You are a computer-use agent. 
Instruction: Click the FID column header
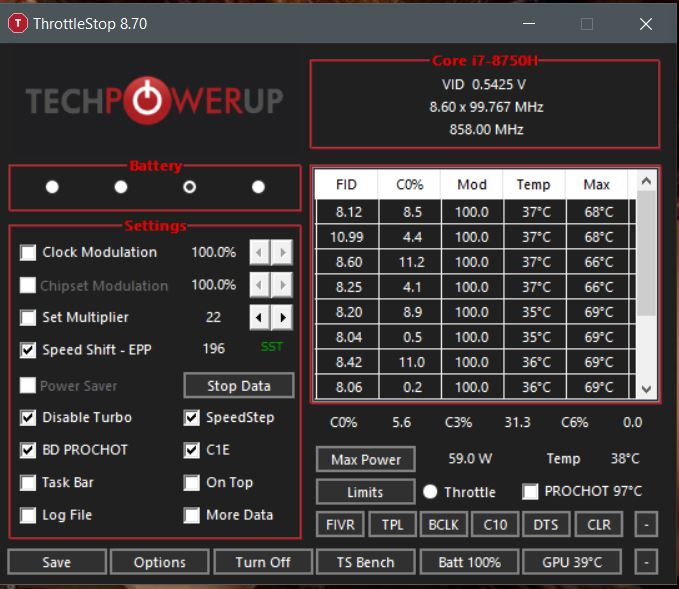point(346,184)
